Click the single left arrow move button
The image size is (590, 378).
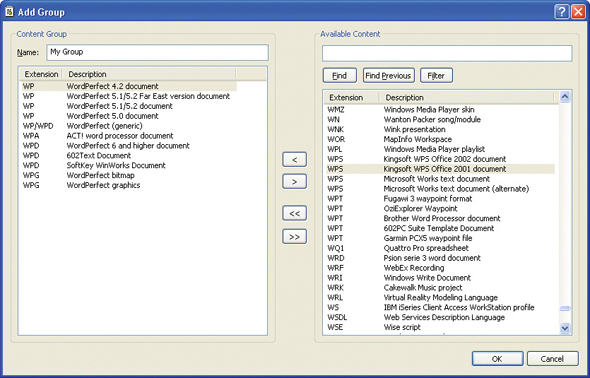point(295,159)
